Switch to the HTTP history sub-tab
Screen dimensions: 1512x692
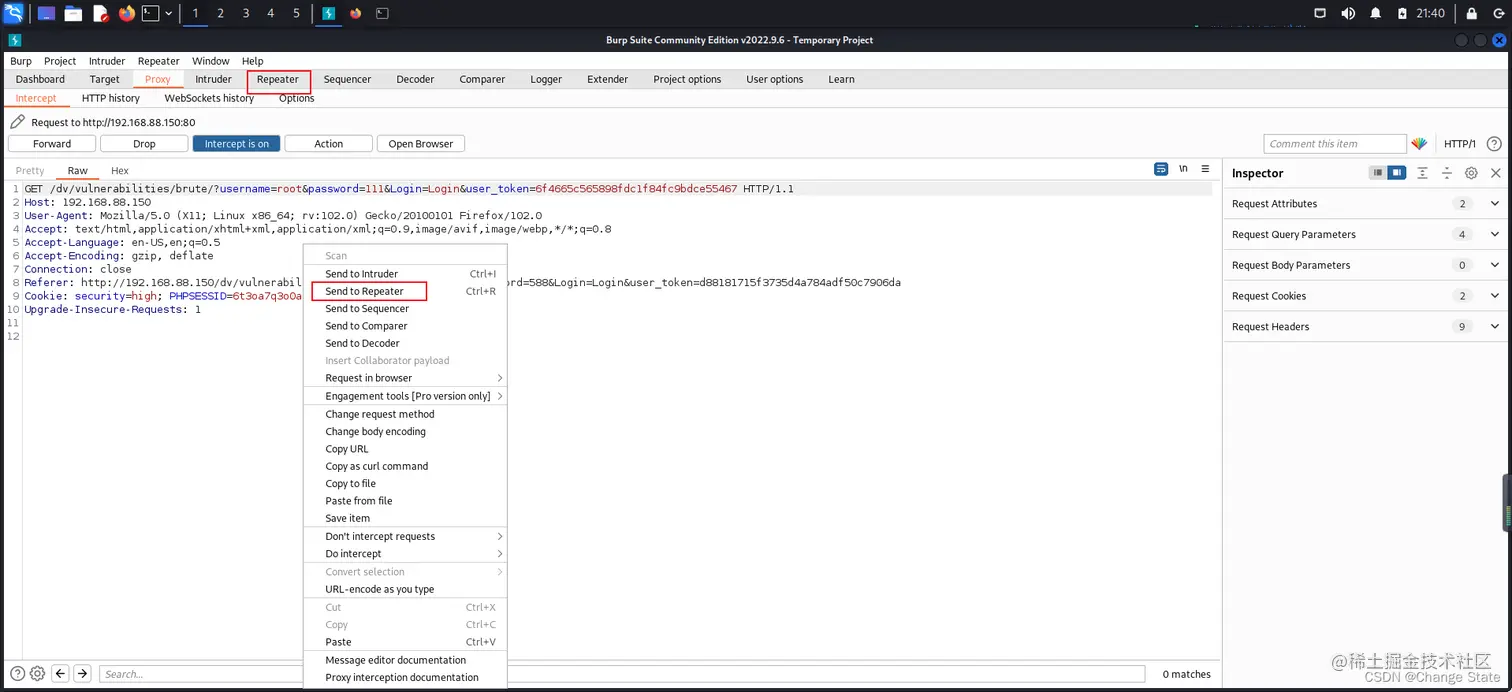111,98
